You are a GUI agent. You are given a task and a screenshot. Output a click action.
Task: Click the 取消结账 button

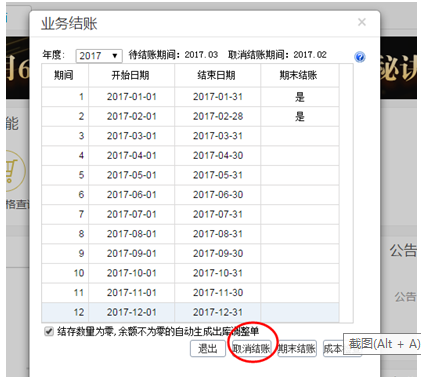pos(252,349)
